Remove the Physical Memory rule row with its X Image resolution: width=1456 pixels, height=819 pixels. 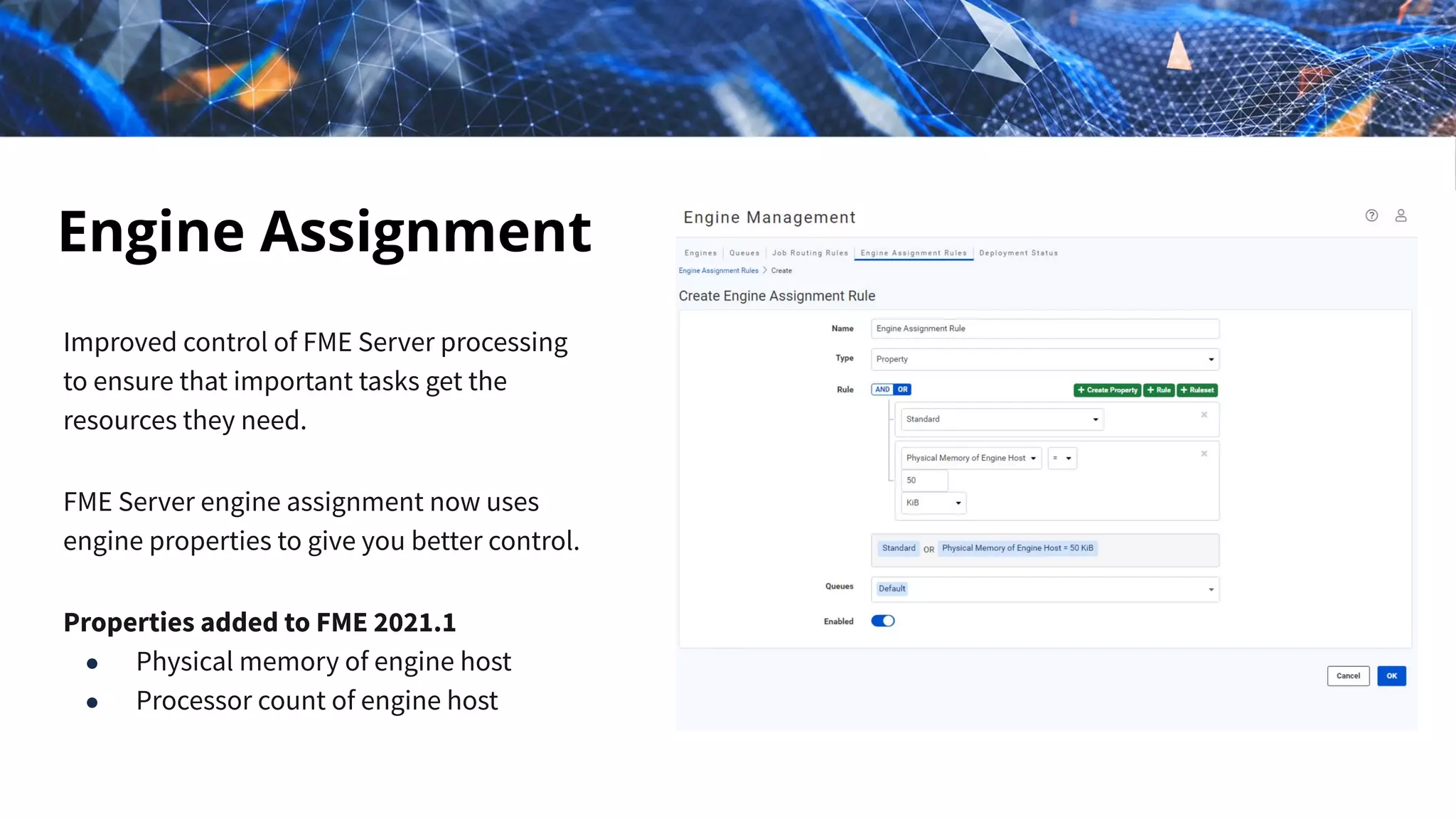(x=1204, y=454)
